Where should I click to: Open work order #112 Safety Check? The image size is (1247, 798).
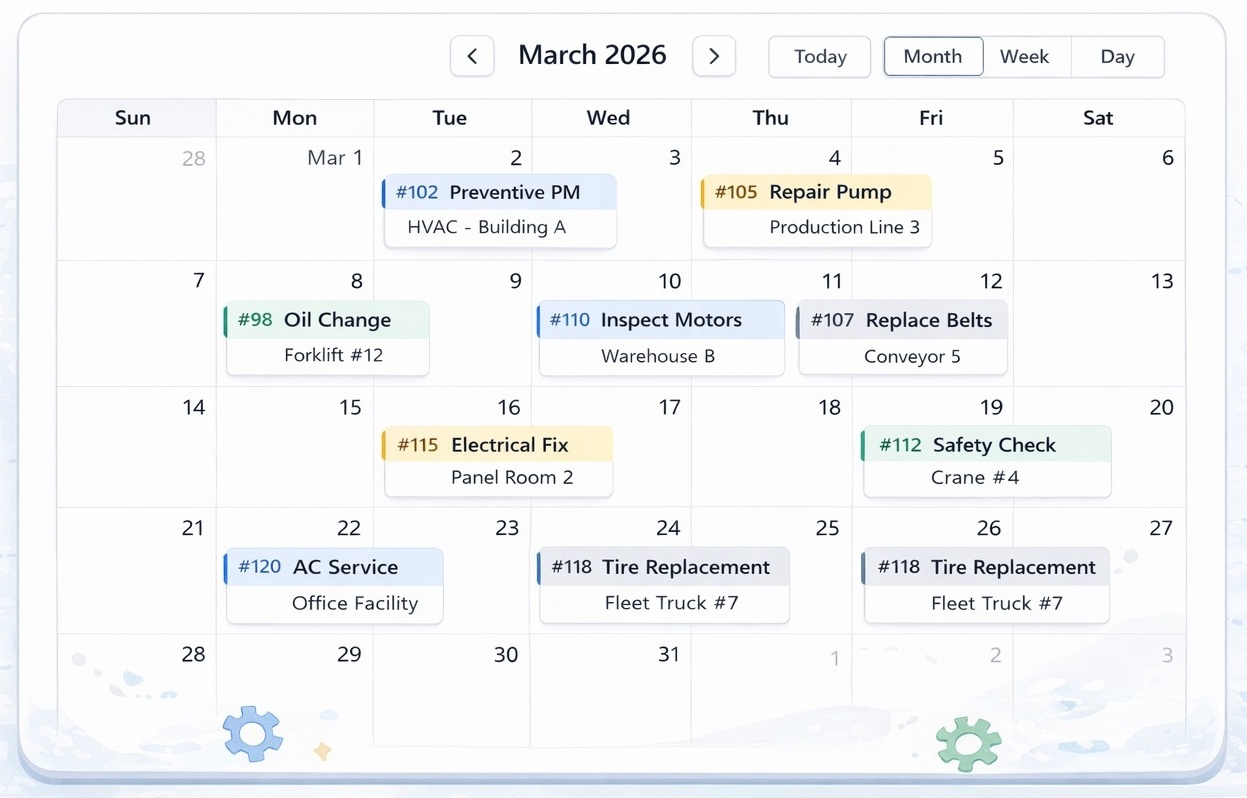click(x=986, y=461)
